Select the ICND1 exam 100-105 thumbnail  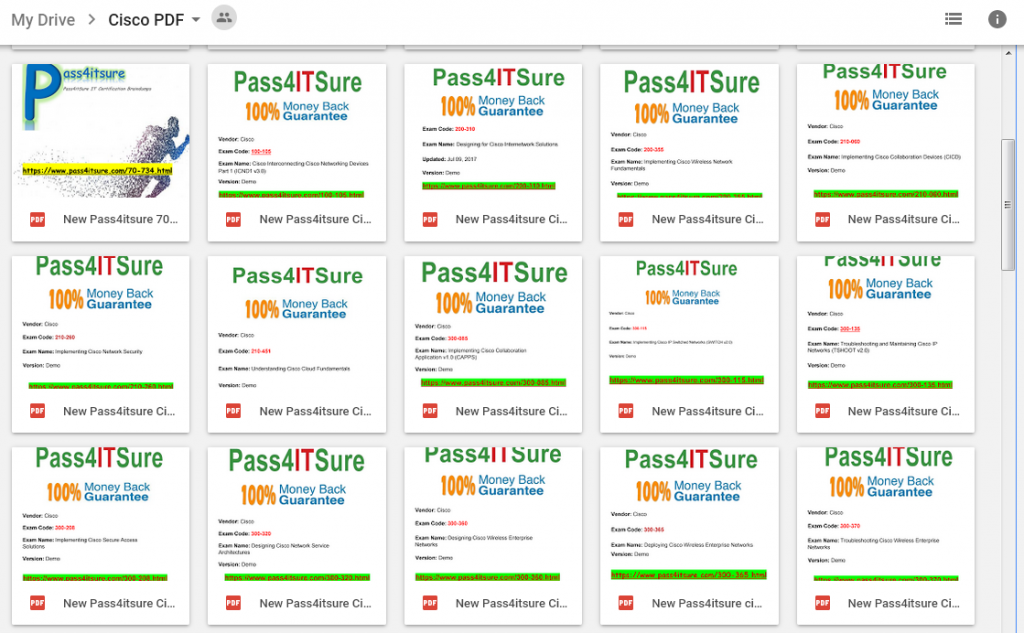[297, 131]
